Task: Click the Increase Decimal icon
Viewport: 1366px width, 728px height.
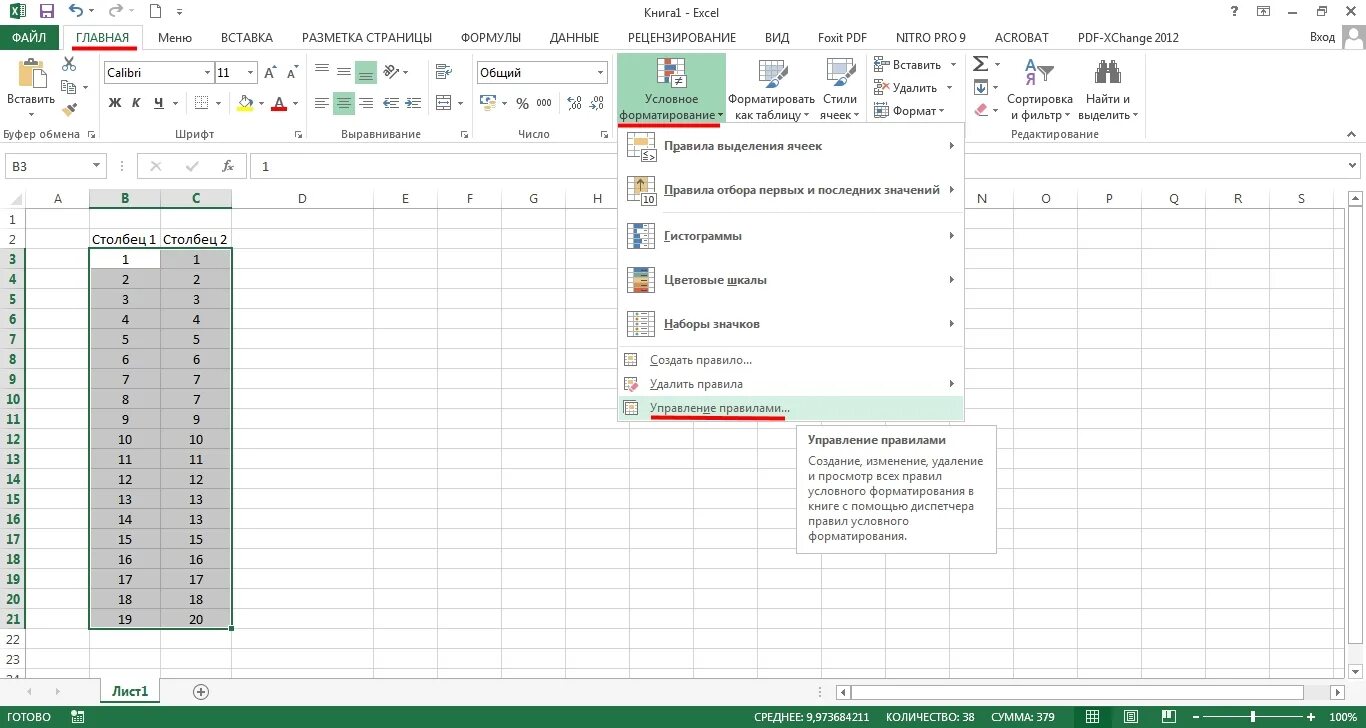Action: click(573, 103)
